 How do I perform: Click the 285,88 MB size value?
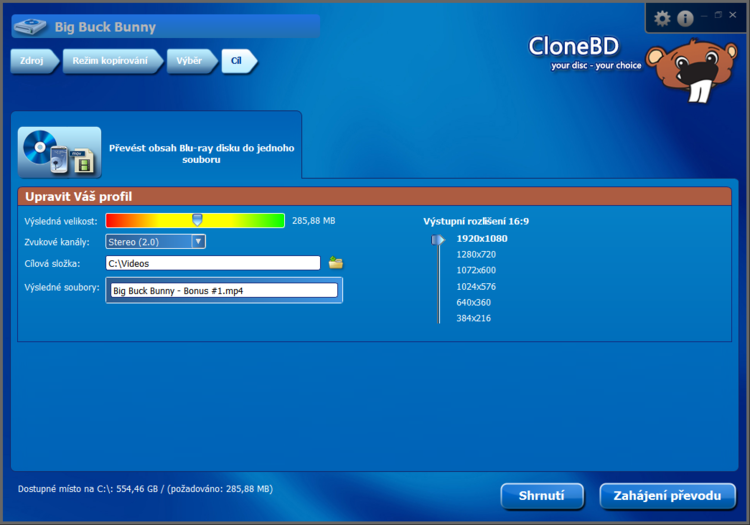coord(314,220)
